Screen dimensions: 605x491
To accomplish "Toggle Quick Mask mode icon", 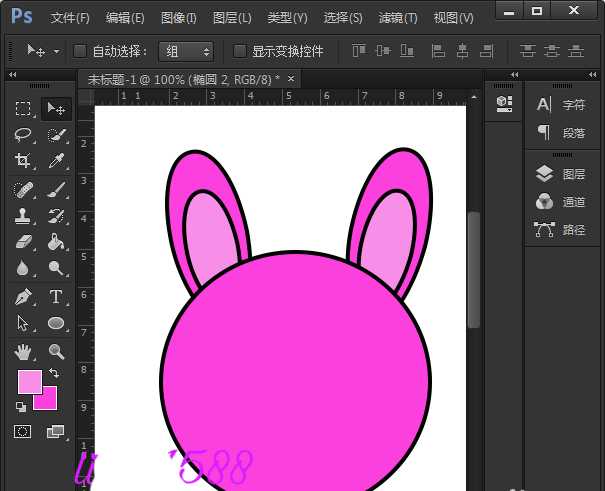I will (x=23, y=432).
